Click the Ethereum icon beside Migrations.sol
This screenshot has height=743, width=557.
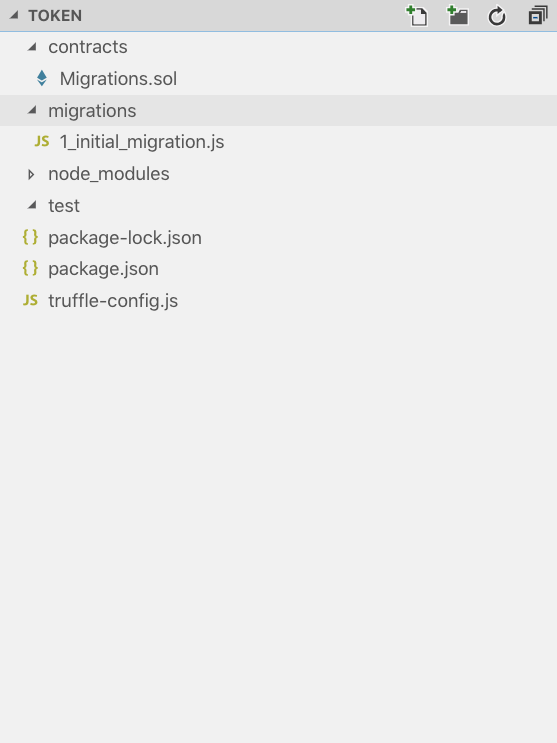[x=42, y=78]
